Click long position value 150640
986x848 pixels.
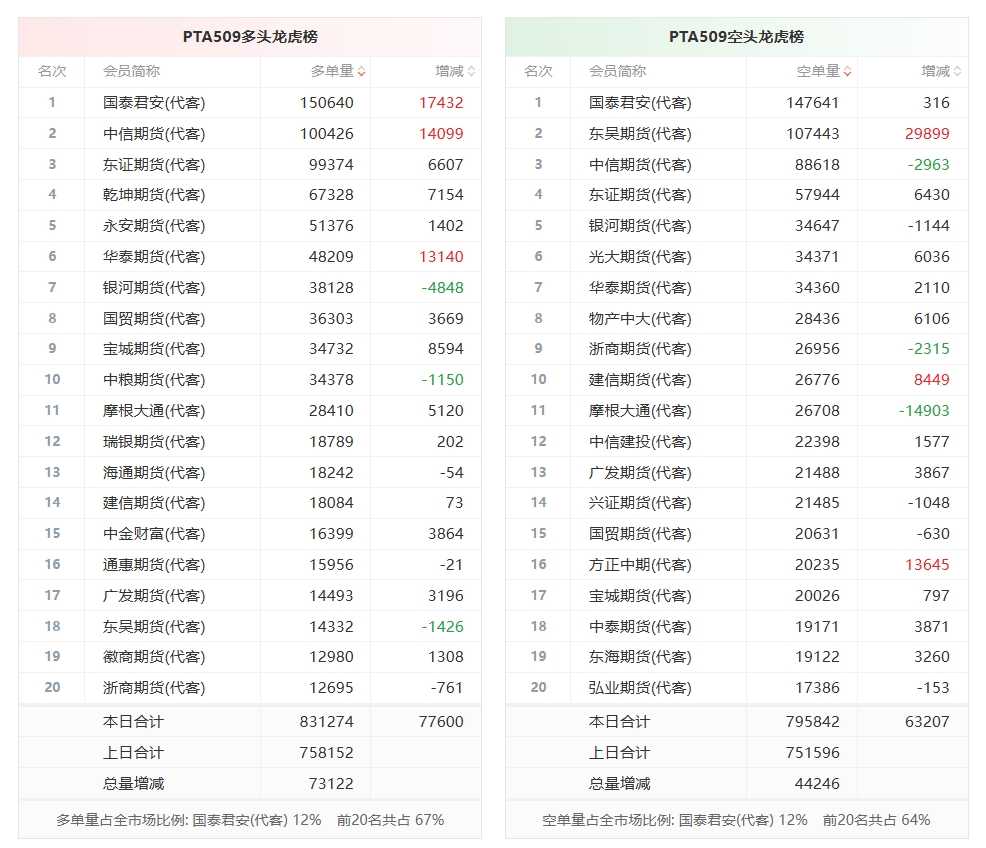click(x=326, y=102)
